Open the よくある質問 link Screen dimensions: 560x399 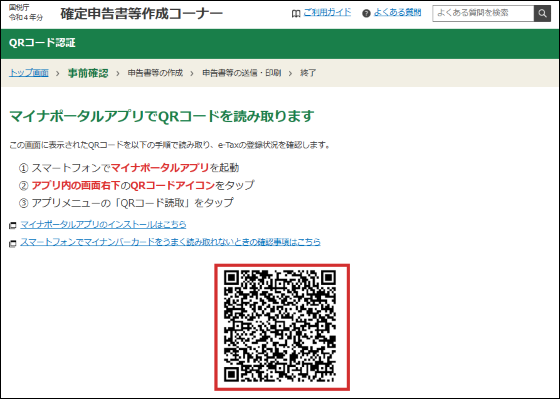(x=398, y=13)
